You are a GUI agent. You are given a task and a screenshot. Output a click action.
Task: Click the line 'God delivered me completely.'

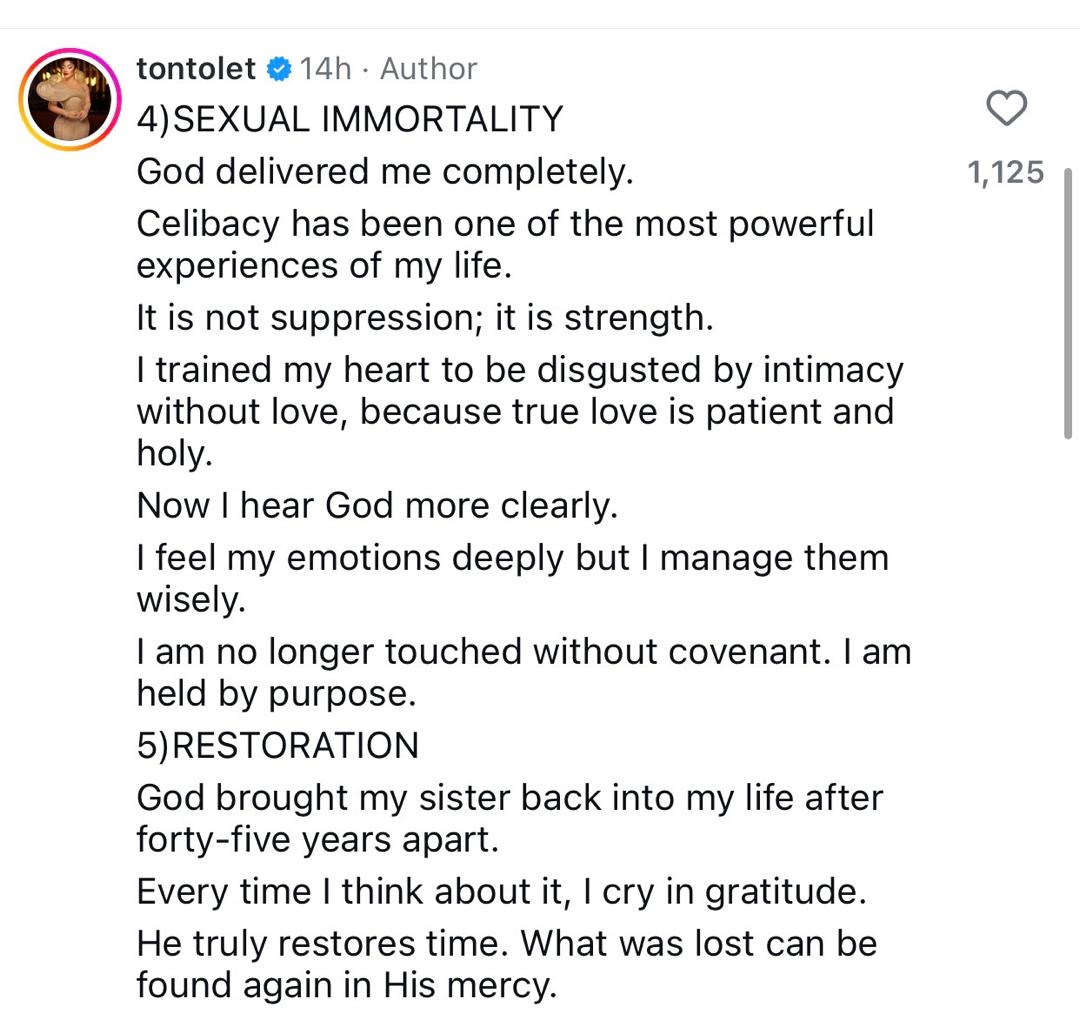[x=385, y=172]
